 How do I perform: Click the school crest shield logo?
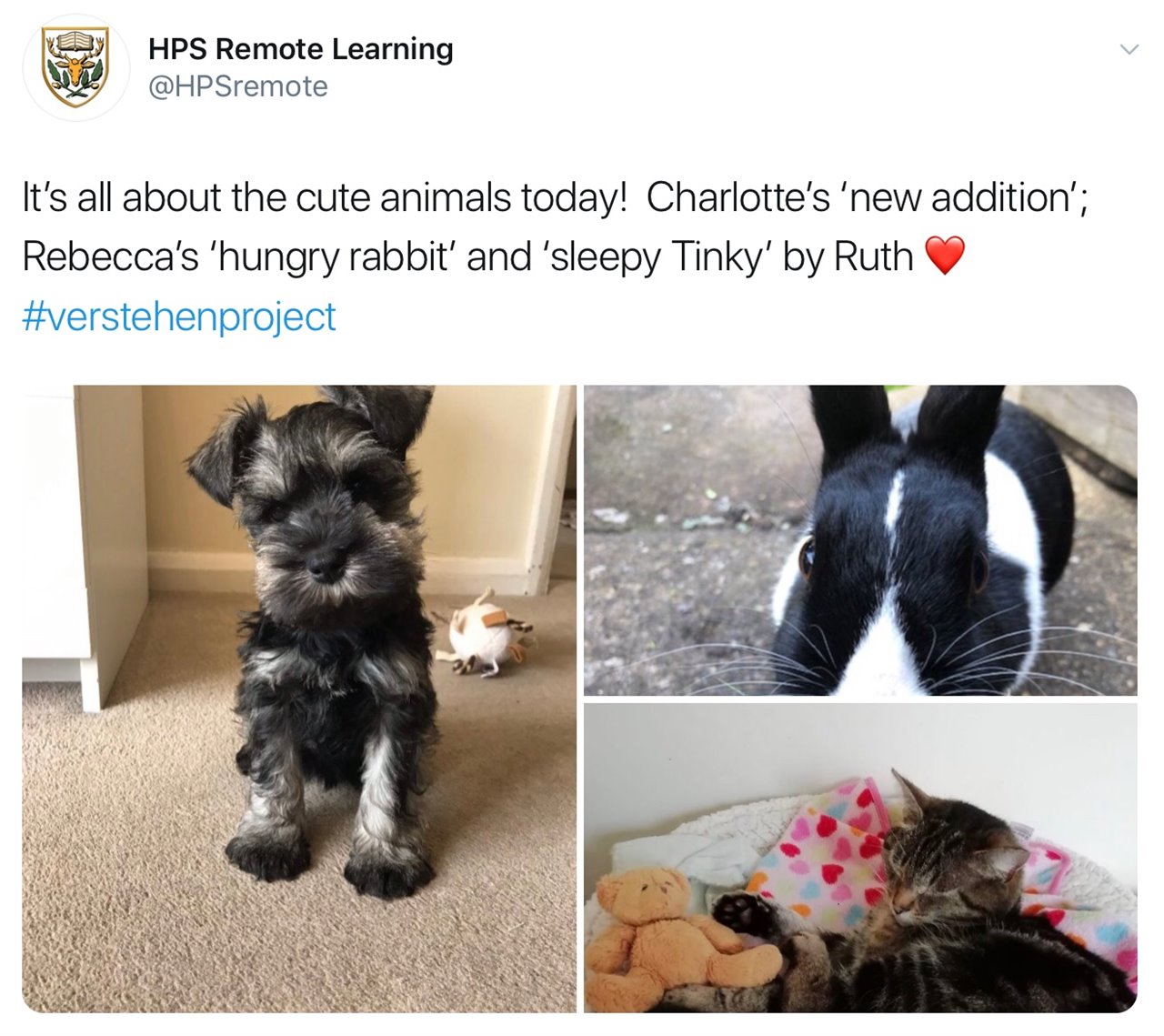pyautogui.click(x=76, y=67)
